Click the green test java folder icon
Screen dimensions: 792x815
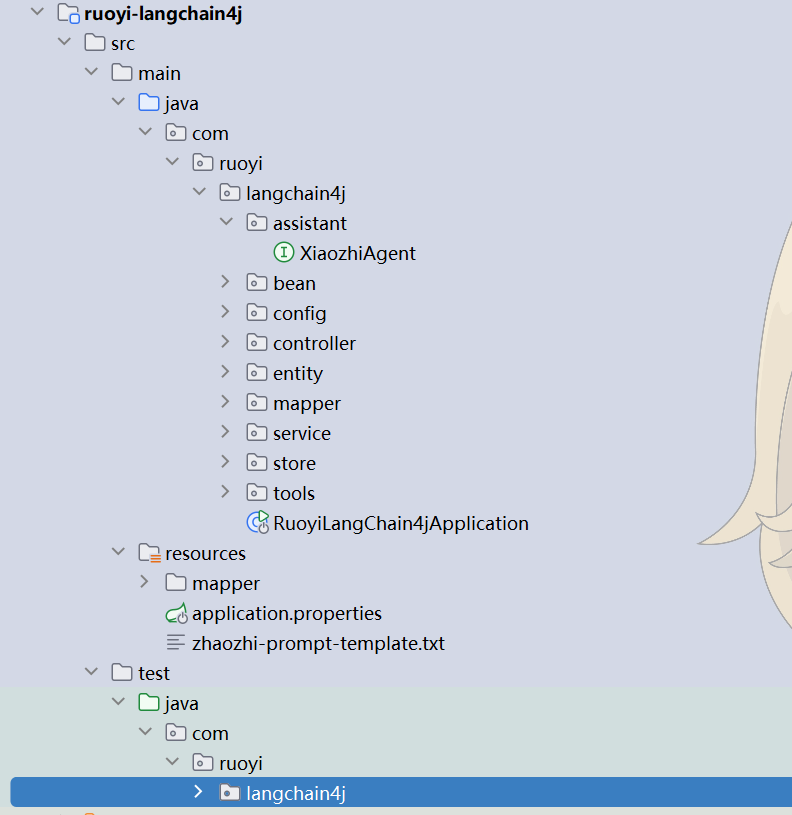coord(149,703)
